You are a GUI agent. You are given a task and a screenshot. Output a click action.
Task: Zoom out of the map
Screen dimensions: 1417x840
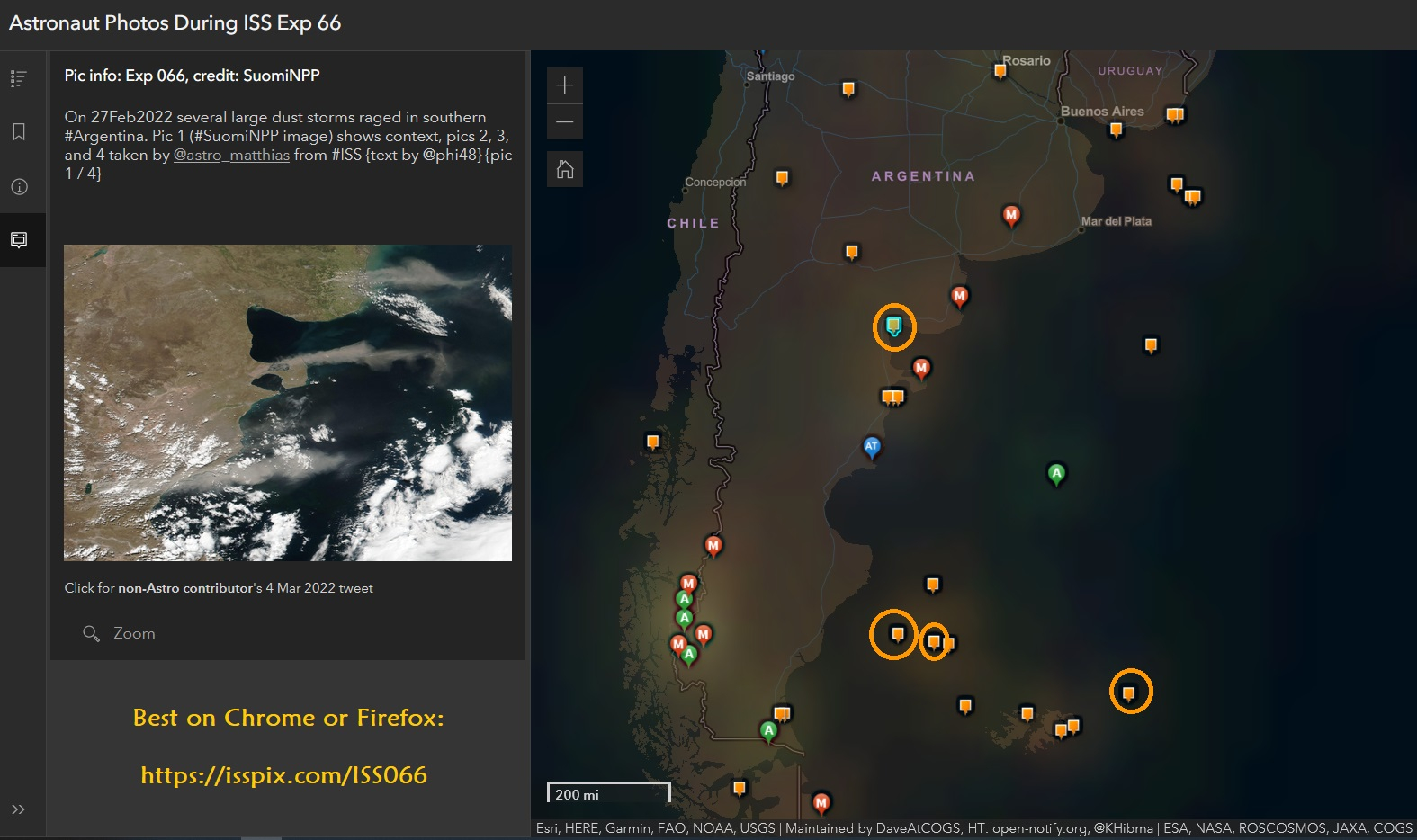(565, 122)
